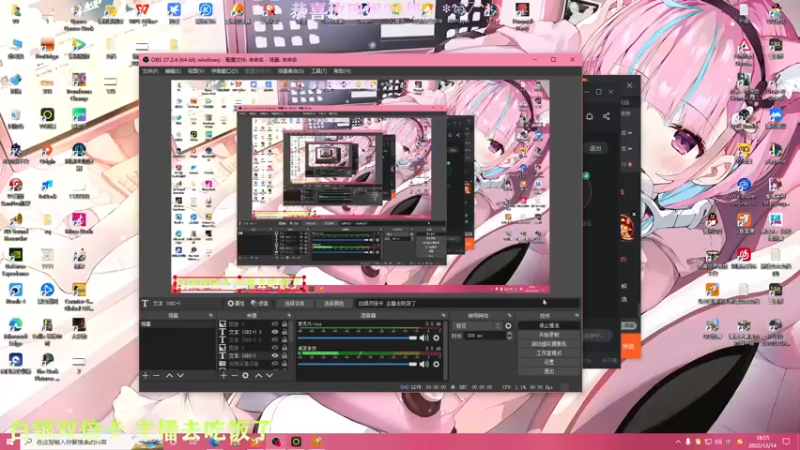Remove scene with minus icon in scenes panel
This screenshot has height=450, width=800.
[157, 376]
